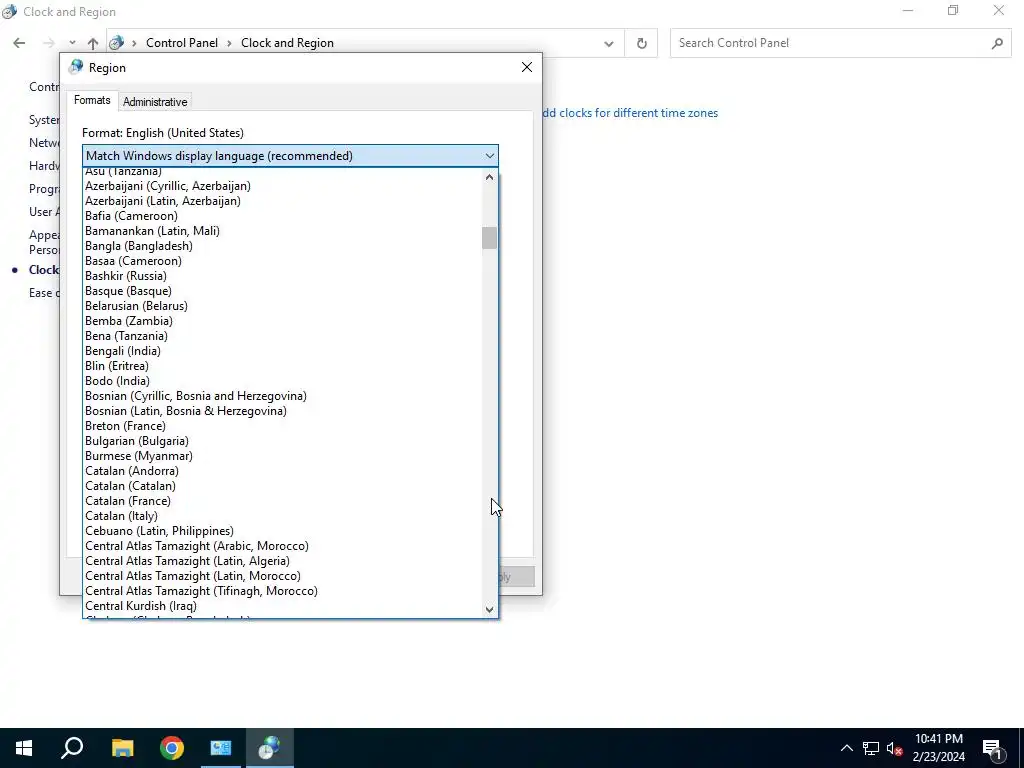Choose Catalan (Italy)
Viewport: 1024px width, 768px height.
(x=282, y=517)
